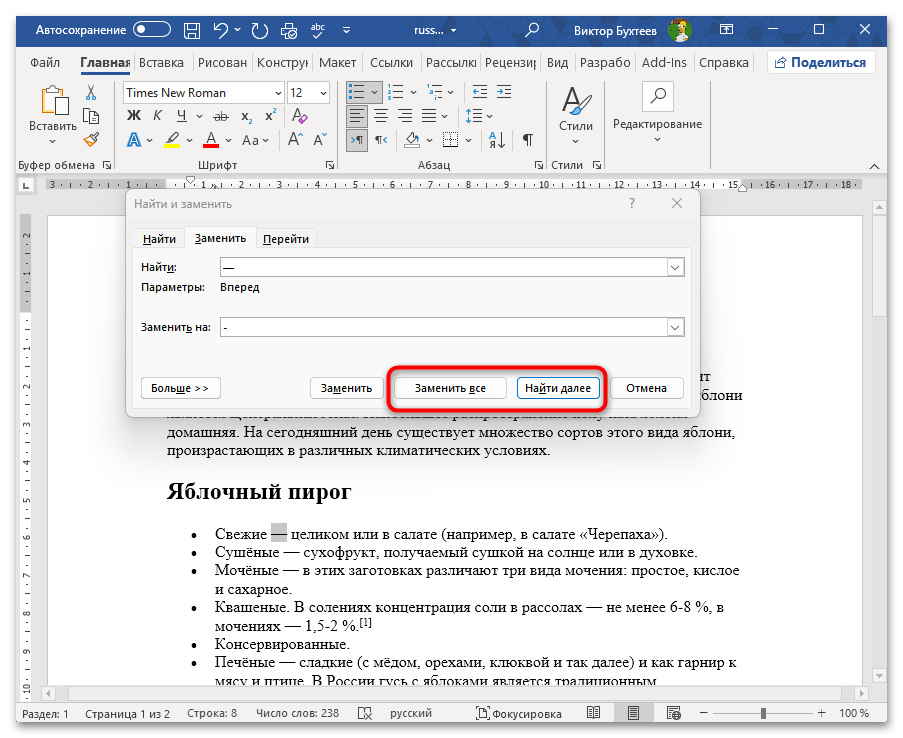Screen dimensions: 903x738
Task: Expand the Найти field dropdown arrow
Action: (x=675, y=267)
